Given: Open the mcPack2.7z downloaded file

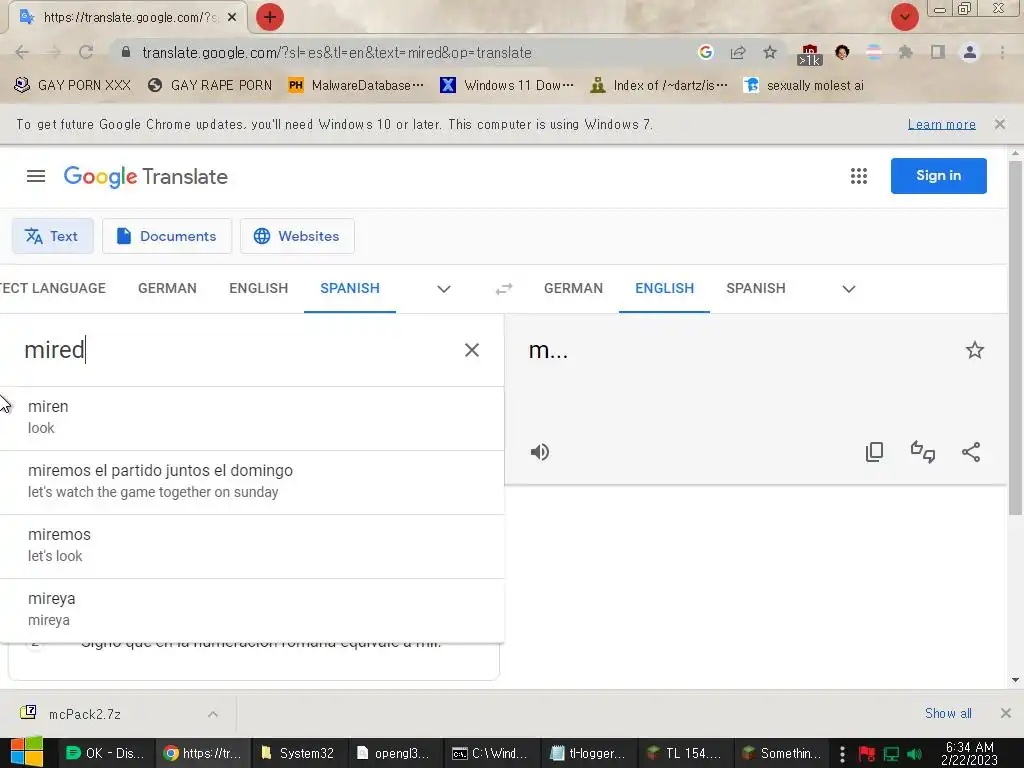Looking at the screenshot, I should point(85,714).
